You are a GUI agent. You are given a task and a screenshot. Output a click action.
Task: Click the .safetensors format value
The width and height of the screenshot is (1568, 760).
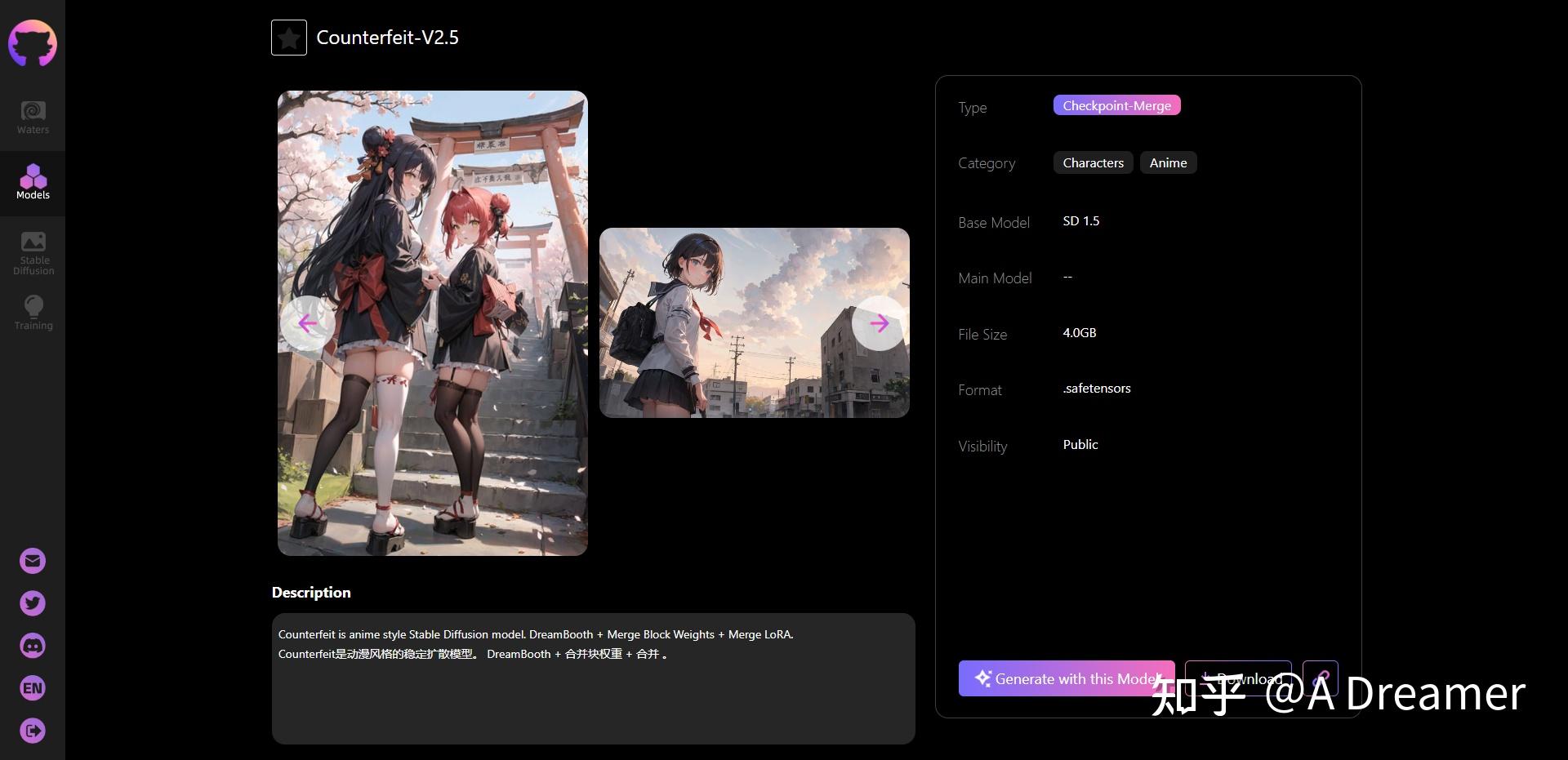(1097, 389)
